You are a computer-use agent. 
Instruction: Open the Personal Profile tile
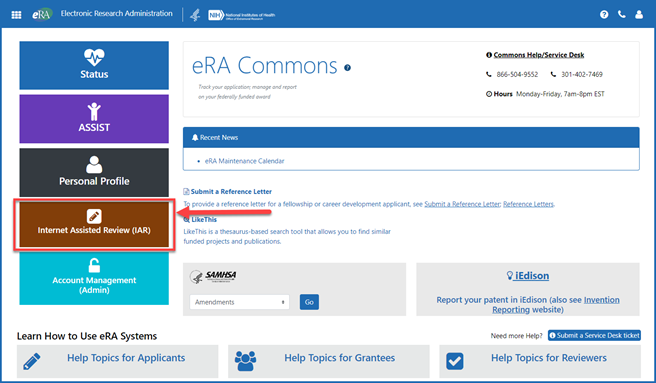click(x=94, y=172)
